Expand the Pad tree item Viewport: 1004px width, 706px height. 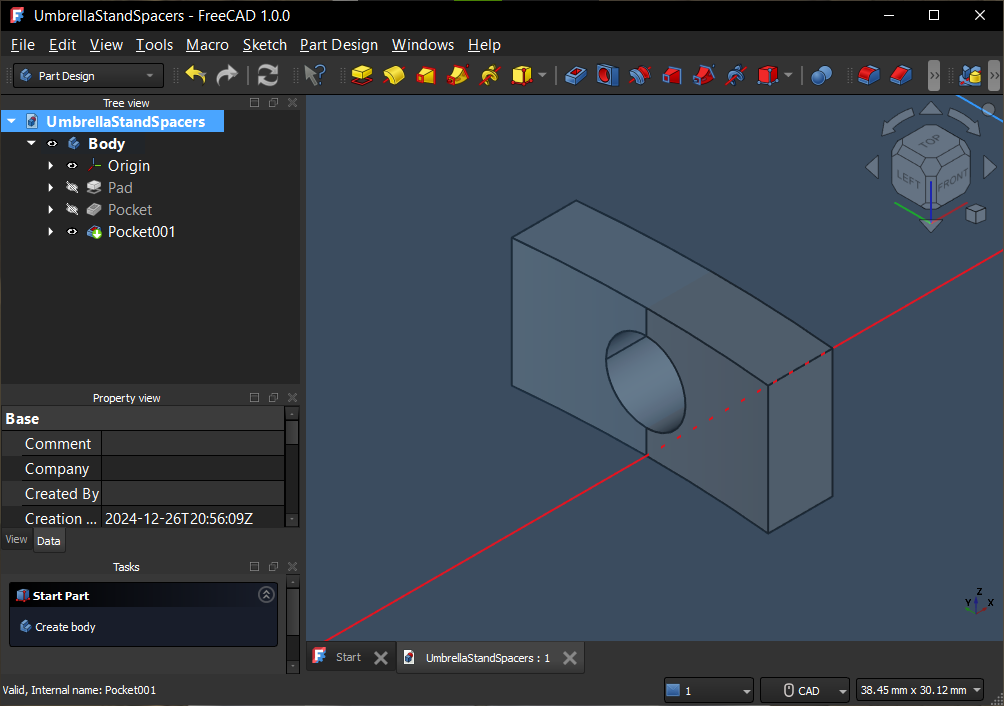(x=51, y=188)
